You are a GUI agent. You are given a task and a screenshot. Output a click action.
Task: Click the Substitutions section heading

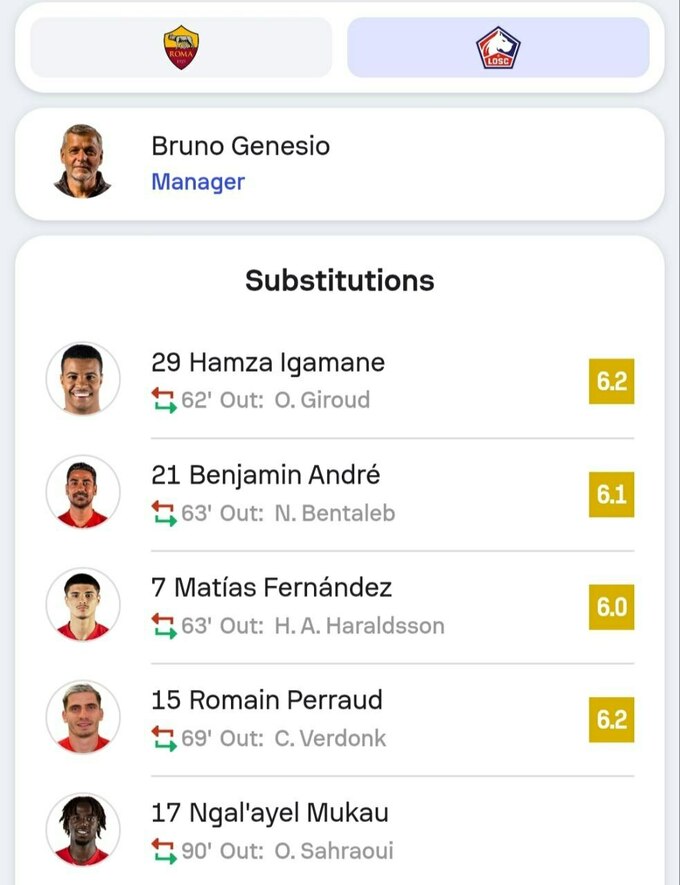point(340,281)
